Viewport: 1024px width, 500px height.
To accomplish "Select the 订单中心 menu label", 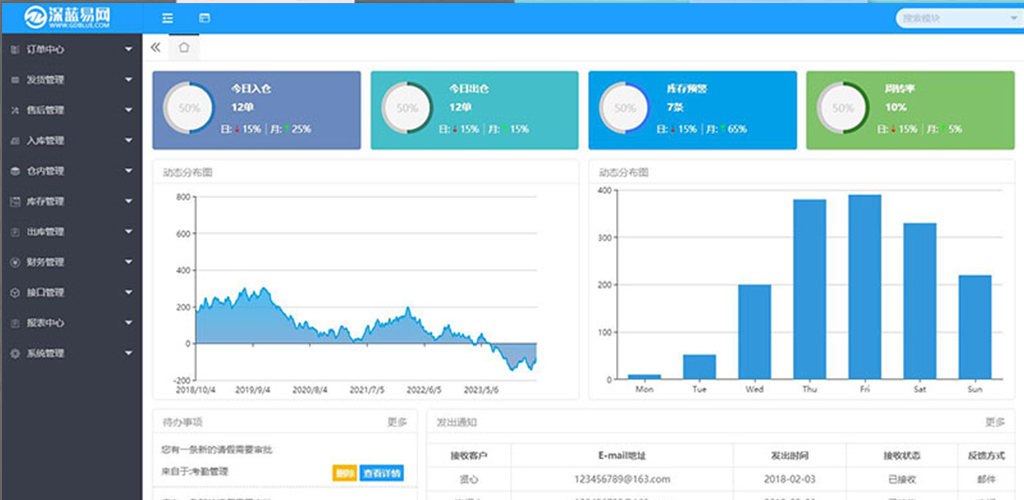I will tap(45, 50).
